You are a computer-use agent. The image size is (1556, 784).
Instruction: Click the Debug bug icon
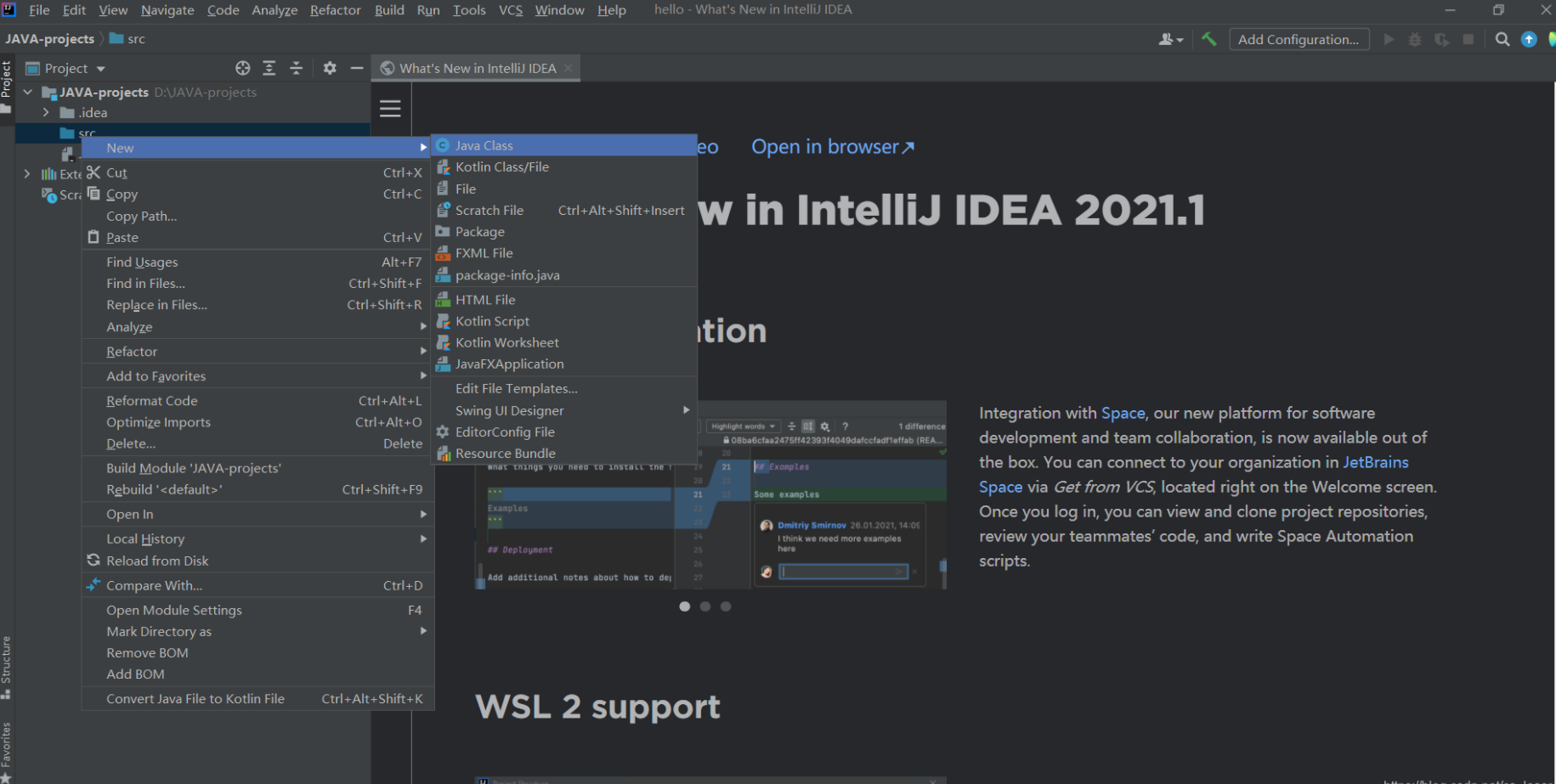1415,39
